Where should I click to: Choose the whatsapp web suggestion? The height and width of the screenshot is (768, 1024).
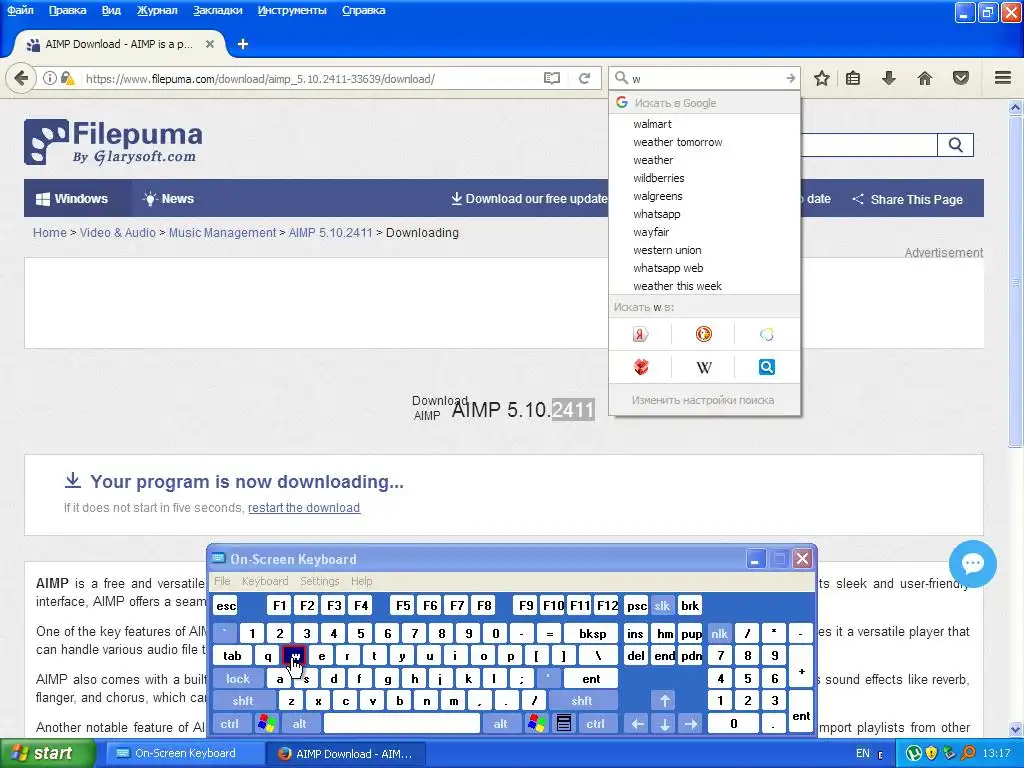tap(704, 268)
